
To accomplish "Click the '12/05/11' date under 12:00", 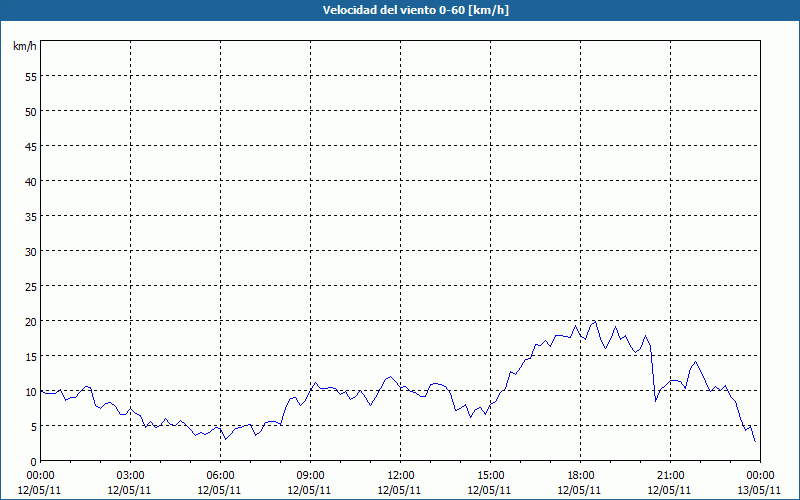I will (x=399, y=490).
